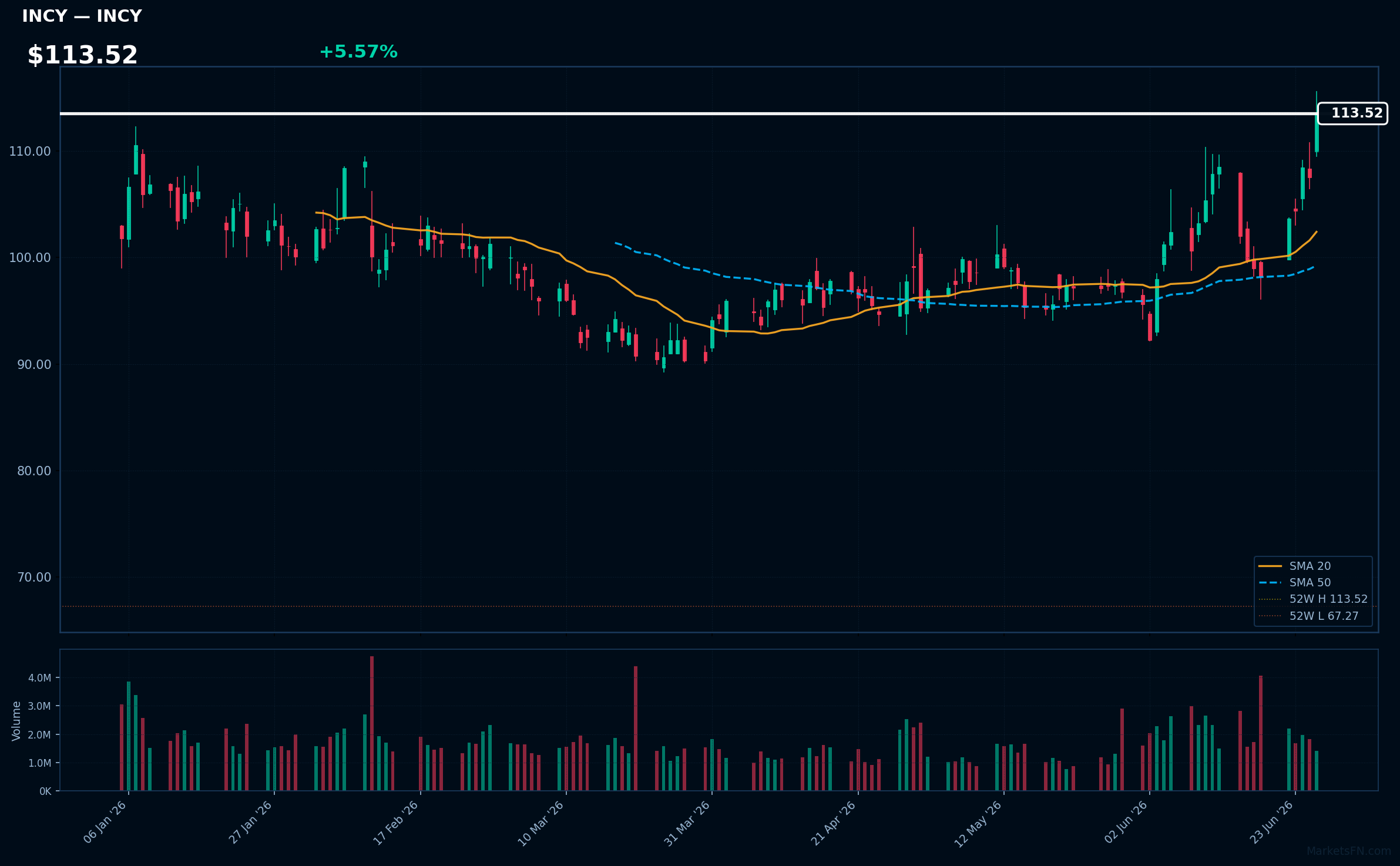Click the blue dashed SMA 50 swatch in legend

coord(1270,583)
